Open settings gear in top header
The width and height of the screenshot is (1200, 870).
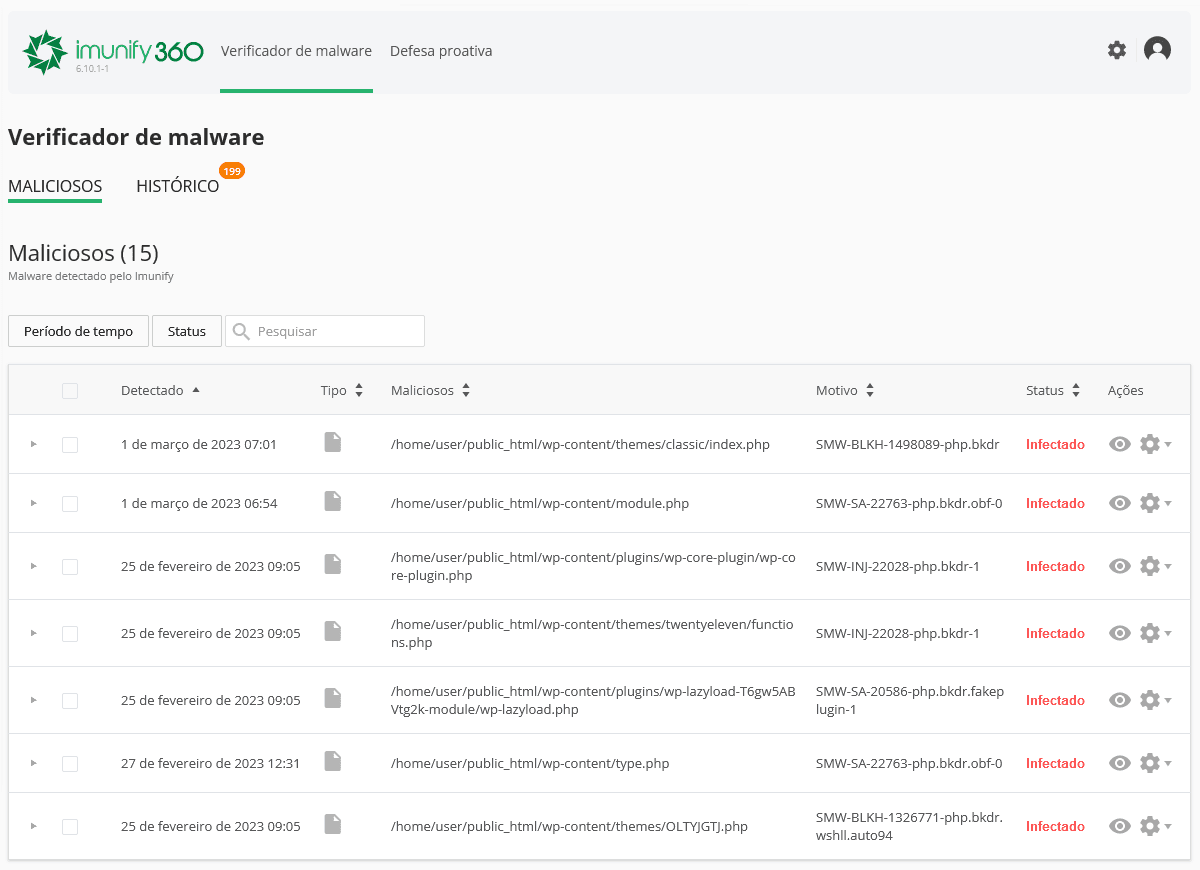pyautogui.click(x=1117, y=50)
